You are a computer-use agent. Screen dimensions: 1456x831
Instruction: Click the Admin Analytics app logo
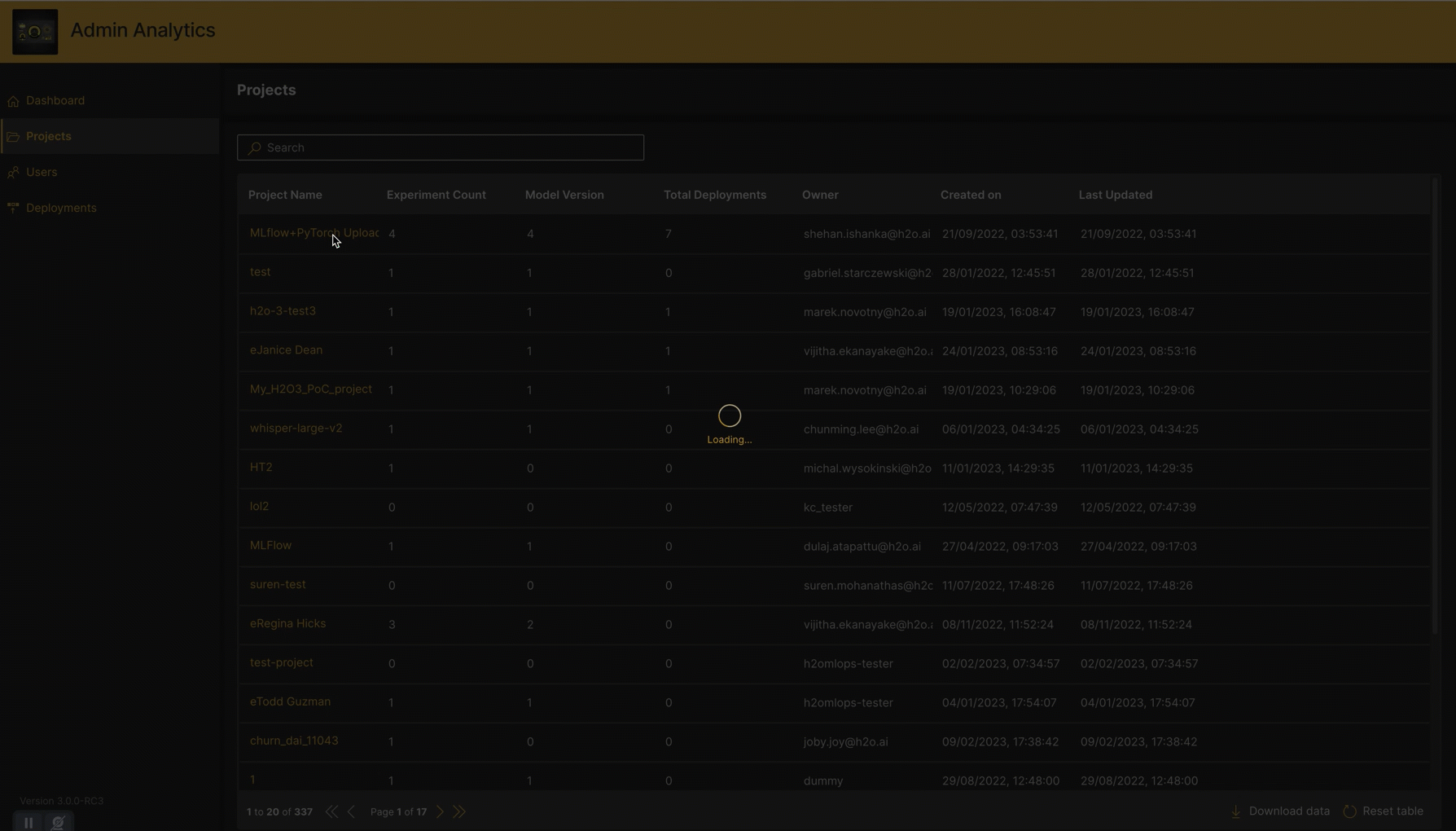tap(35, 32)
